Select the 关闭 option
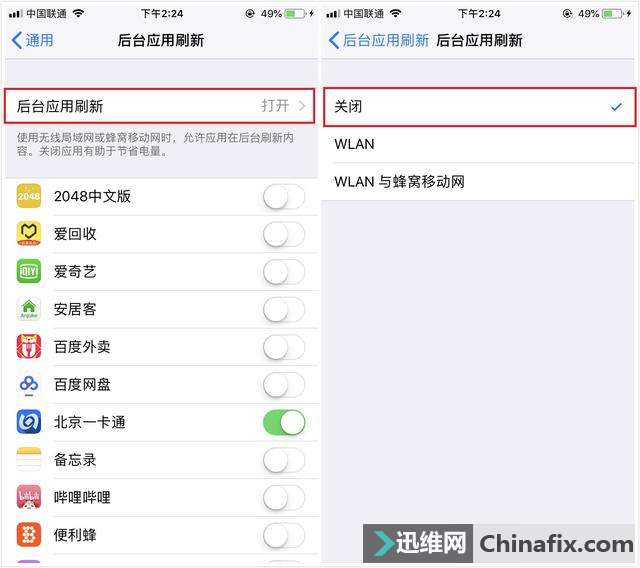The image size is (640, 568). pyautogui.click(x=480, y=107)
